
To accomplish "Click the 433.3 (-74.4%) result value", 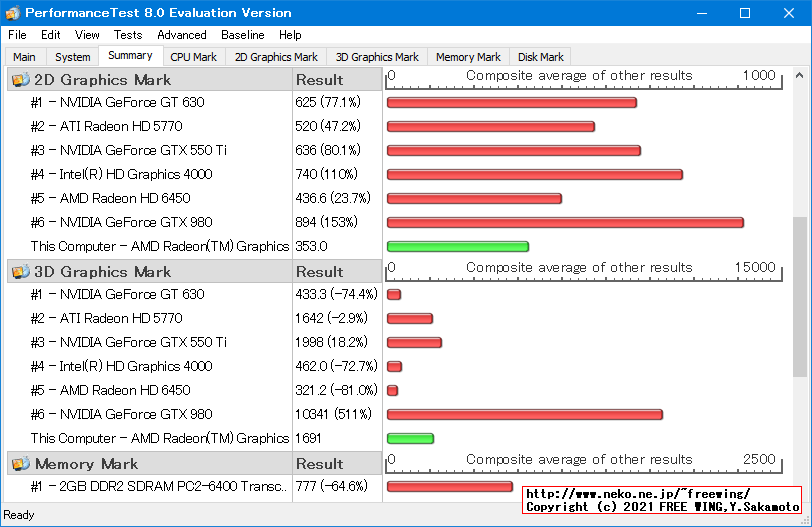I will click(337, 294).
